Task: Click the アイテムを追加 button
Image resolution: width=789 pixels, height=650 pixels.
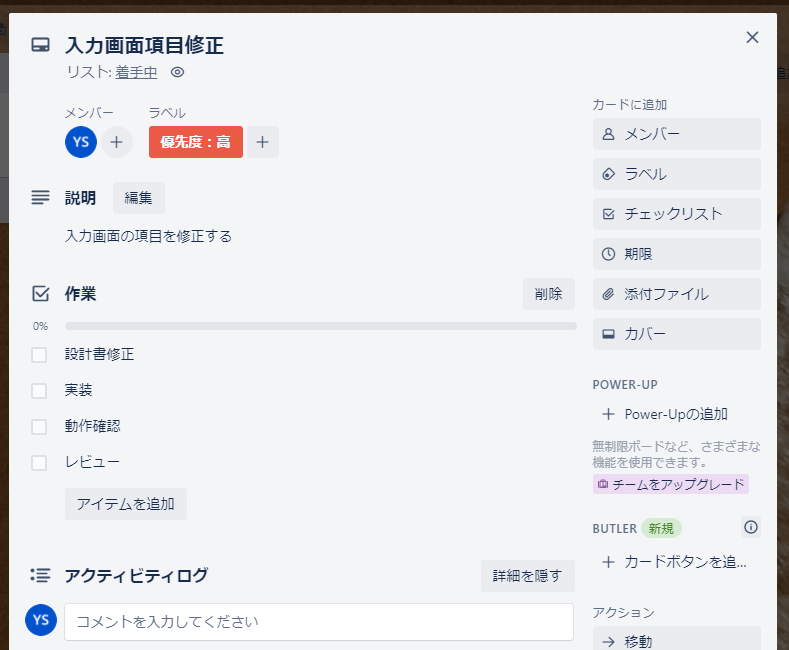Action: tap(126, 504)
